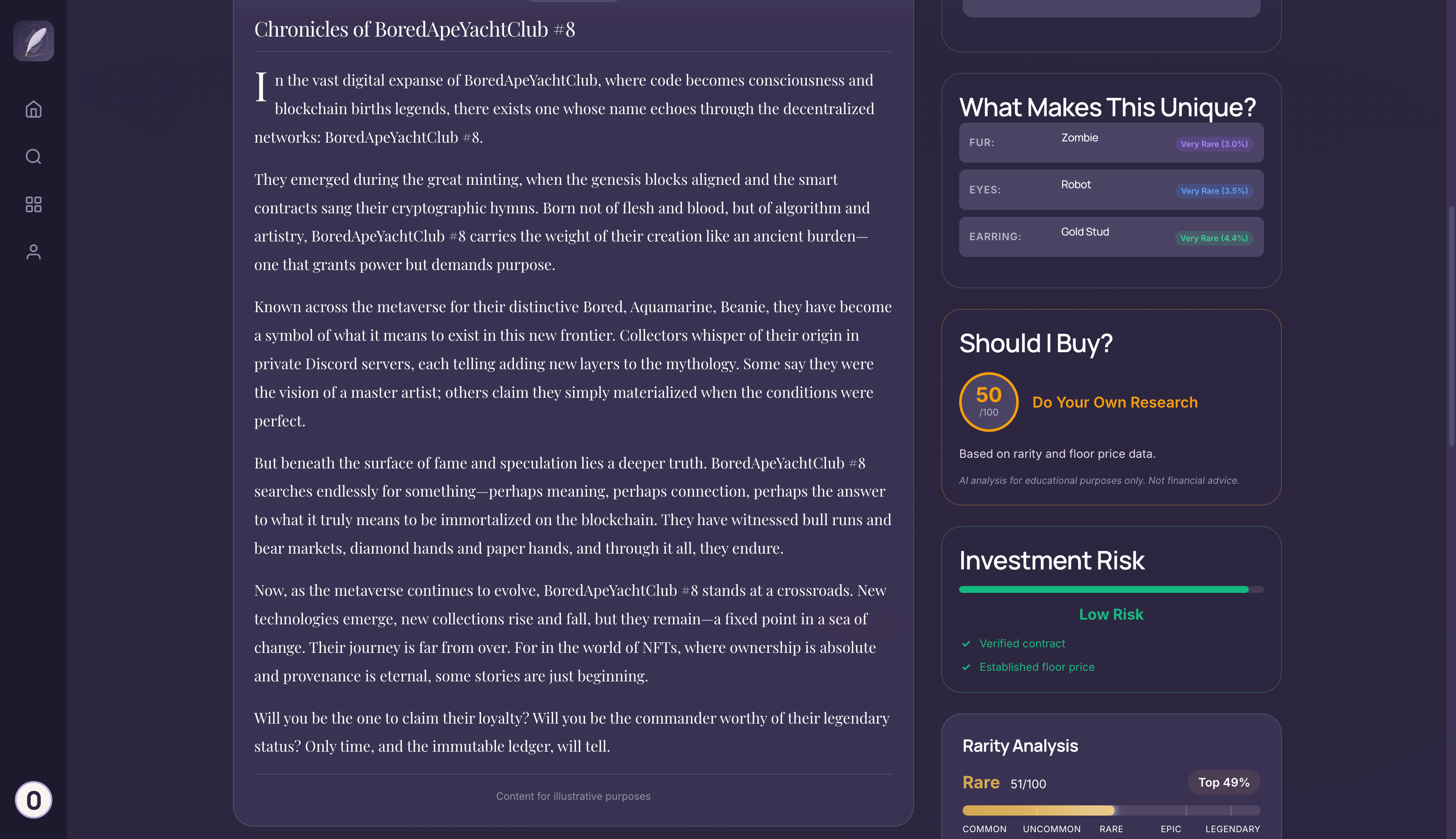Click the 50/100 score circle
Image resolution: width=1456 pixels, height=839 pixels.
click(988, 402)
